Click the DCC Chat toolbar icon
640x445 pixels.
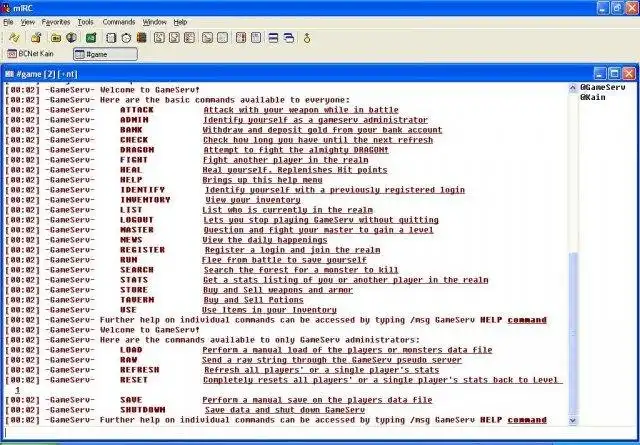174,38
